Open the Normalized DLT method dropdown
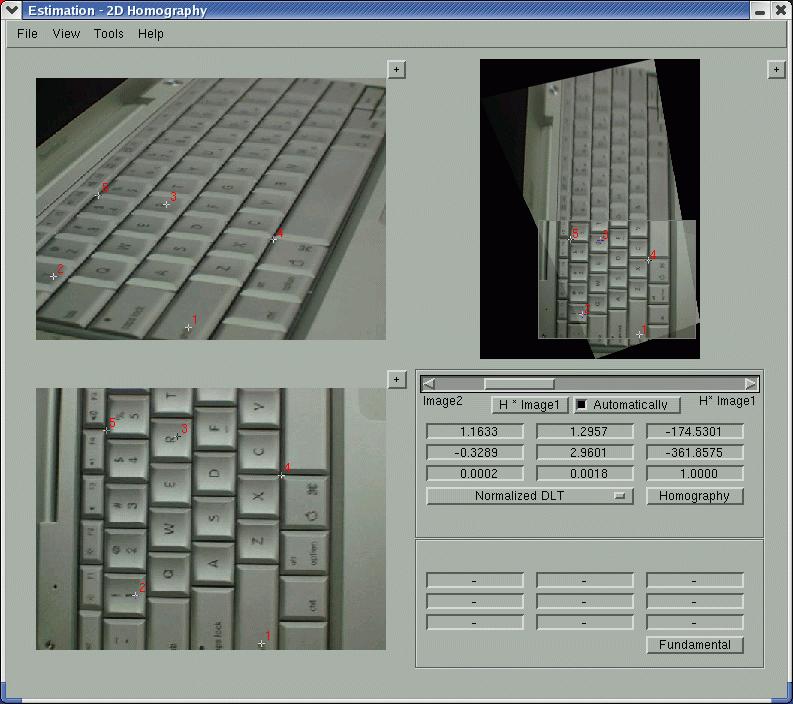Screen dimensions: 793x704 click(530, 496)
